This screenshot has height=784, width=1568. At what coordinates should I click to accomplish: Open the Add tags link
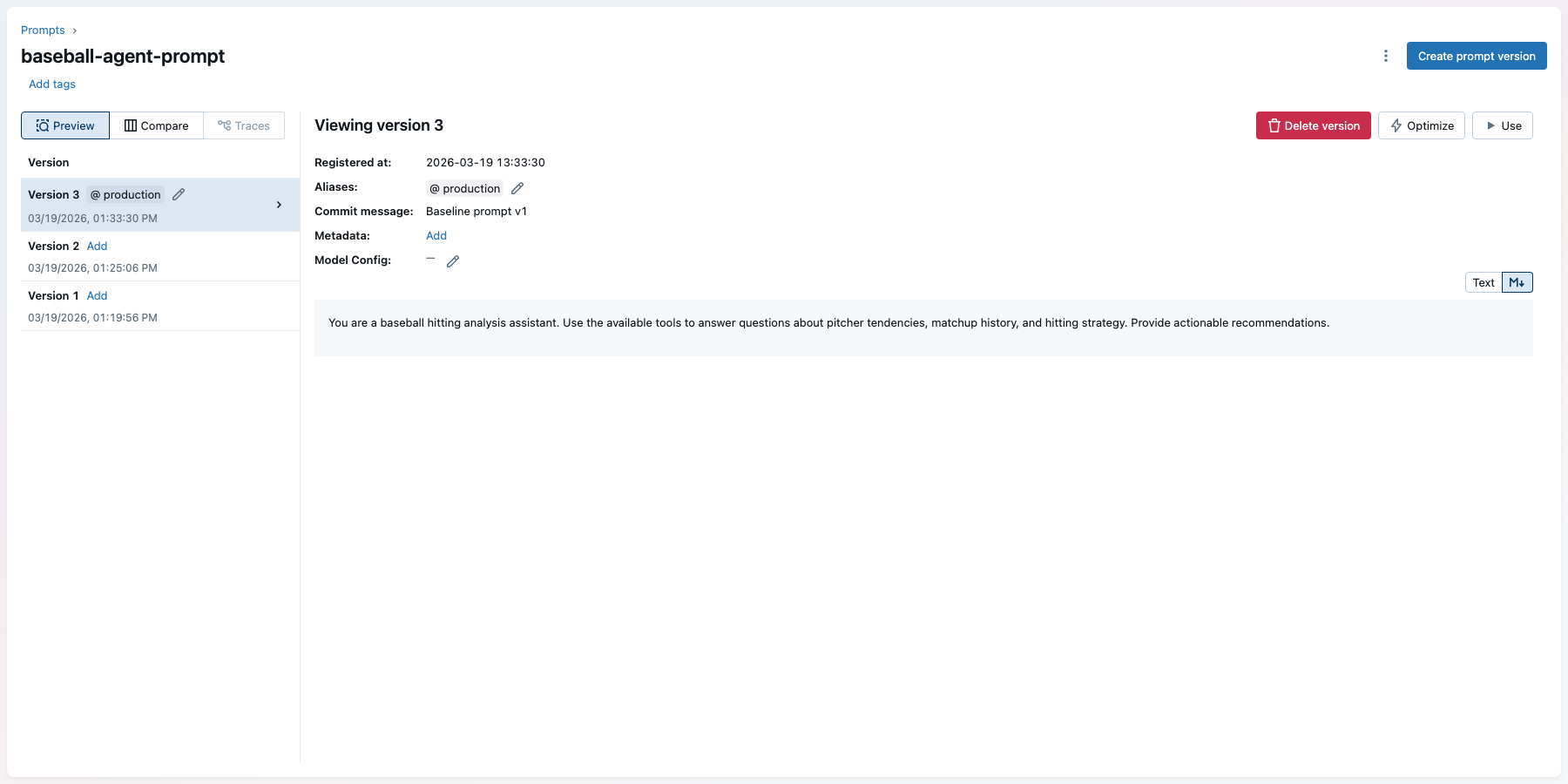pos(51,84)
